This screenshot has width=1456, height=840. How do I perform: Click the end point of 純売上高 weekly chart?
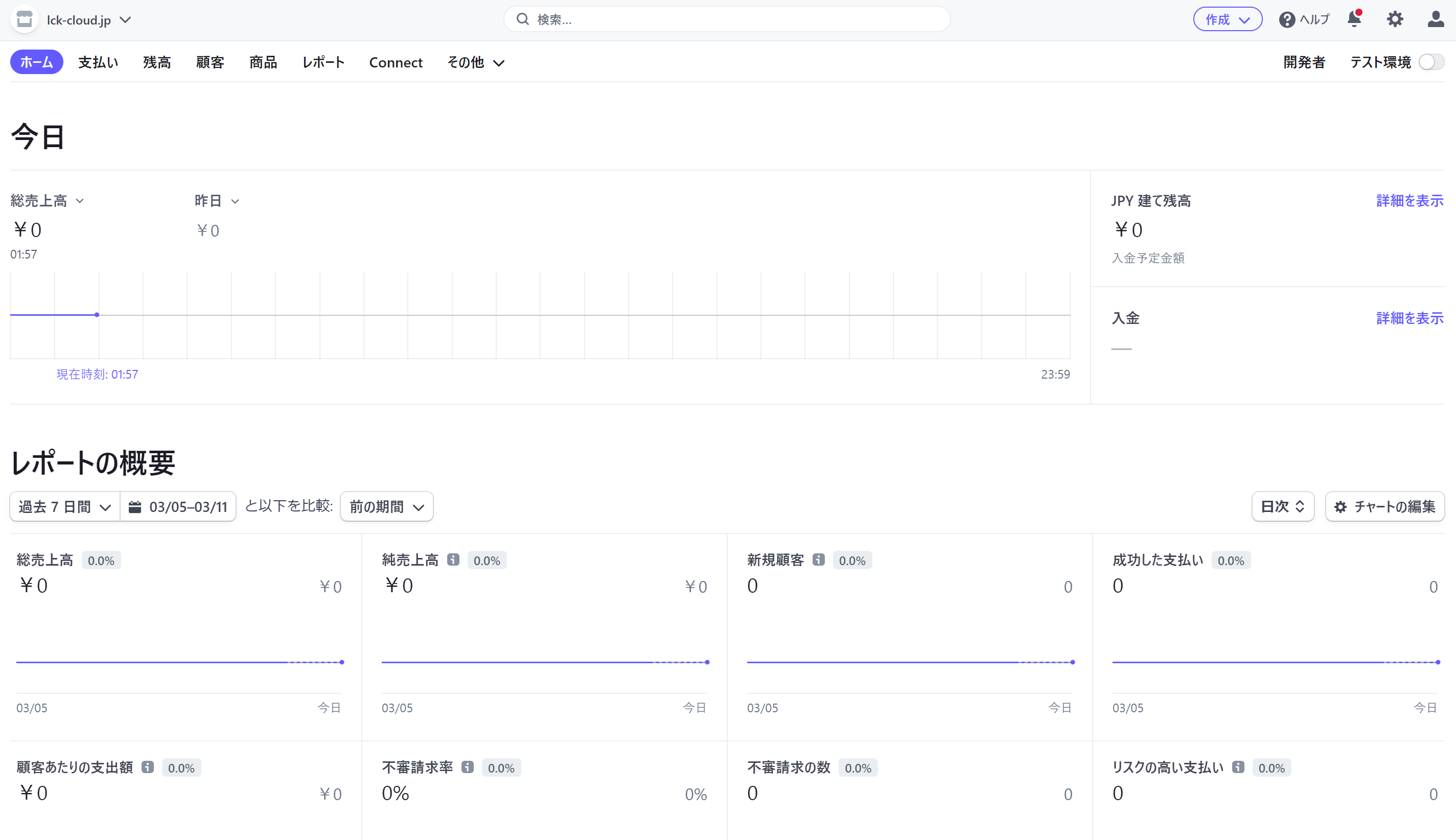707,662
